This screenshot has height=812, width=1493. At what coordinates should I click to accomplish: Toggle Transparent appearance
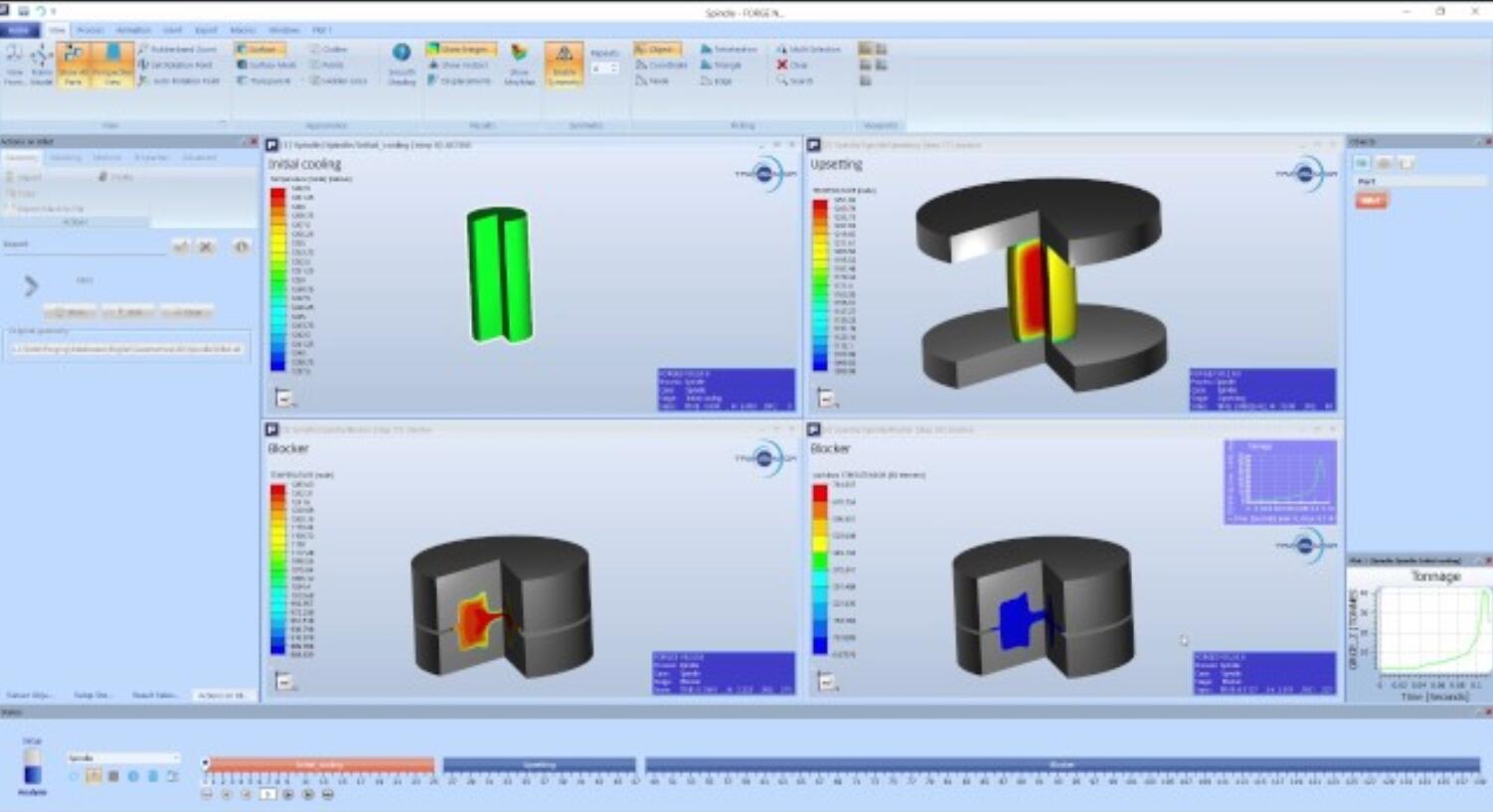[x=264, y=81]
